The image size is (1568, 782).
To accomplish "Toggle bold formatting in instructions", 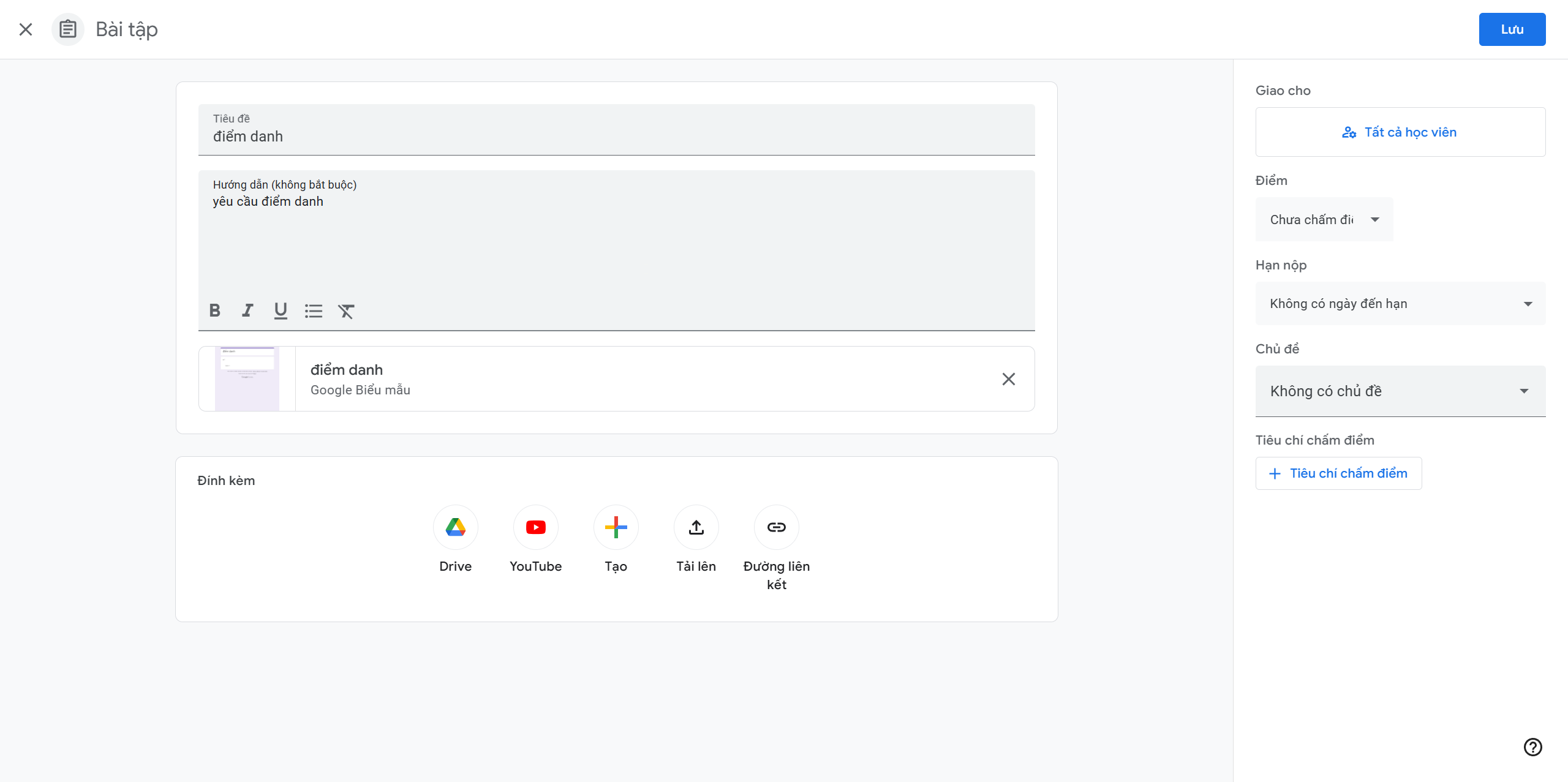I will tap(214, 310).
